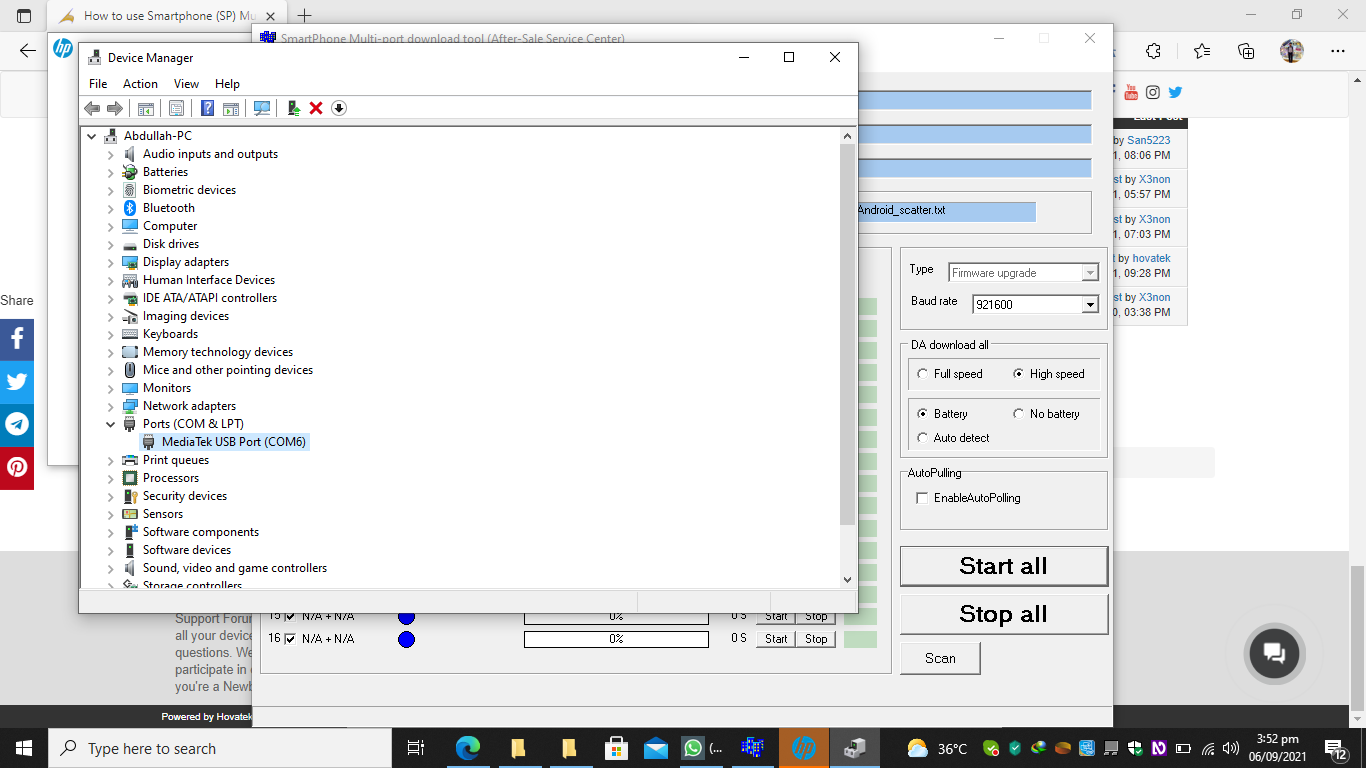Click the progress bar for port 16

616,639
